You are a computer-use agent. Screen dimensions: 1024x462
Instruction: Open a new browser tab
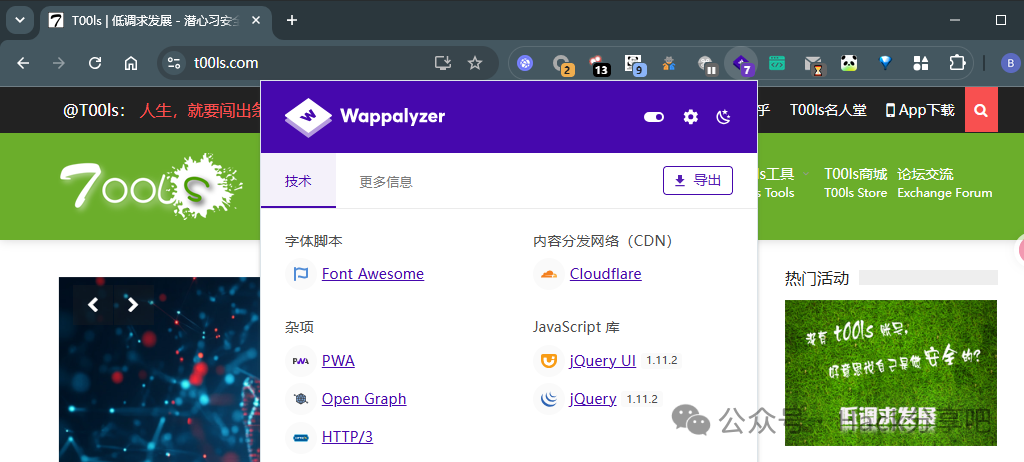click(x=292, y=20)
